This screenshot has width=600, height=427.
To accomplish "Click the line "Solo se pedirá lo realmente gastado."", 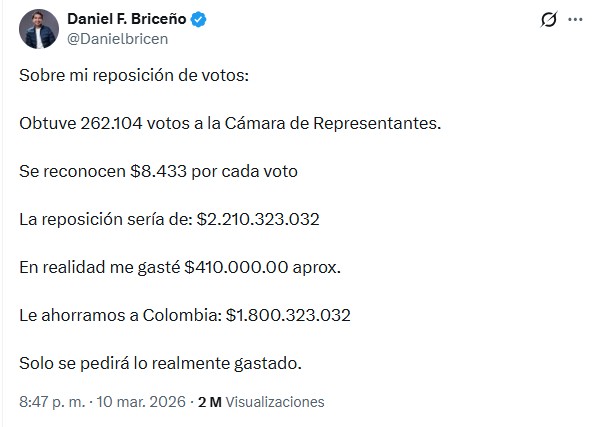I will pos(159,362).
